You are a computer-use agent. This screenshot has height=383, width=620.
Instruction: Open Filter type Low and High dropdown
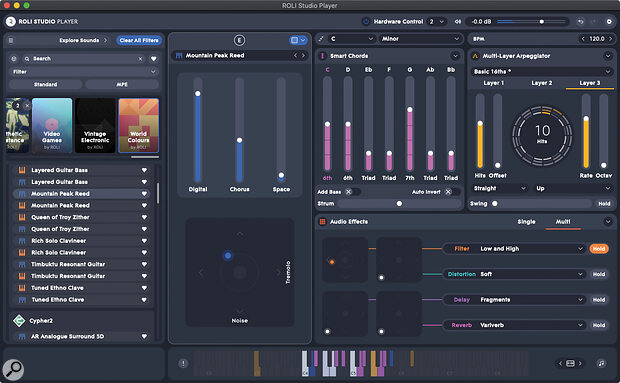[x=532, y=249]
